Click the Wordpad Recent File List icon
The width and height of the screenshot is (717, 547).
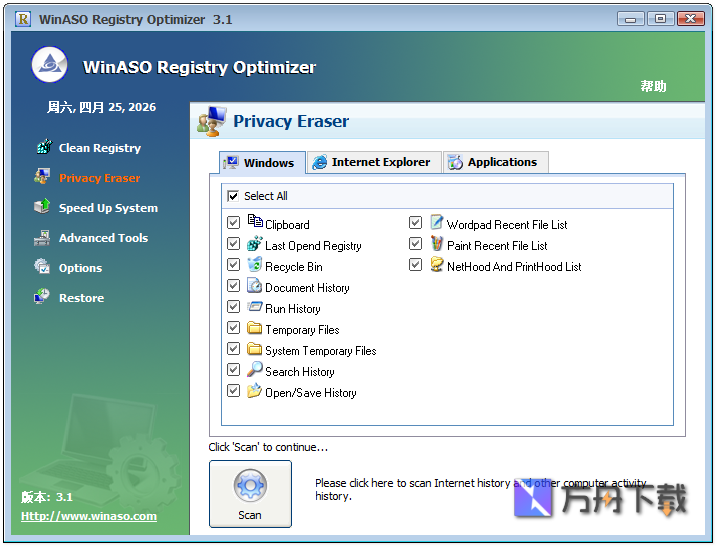coord(437,222)
